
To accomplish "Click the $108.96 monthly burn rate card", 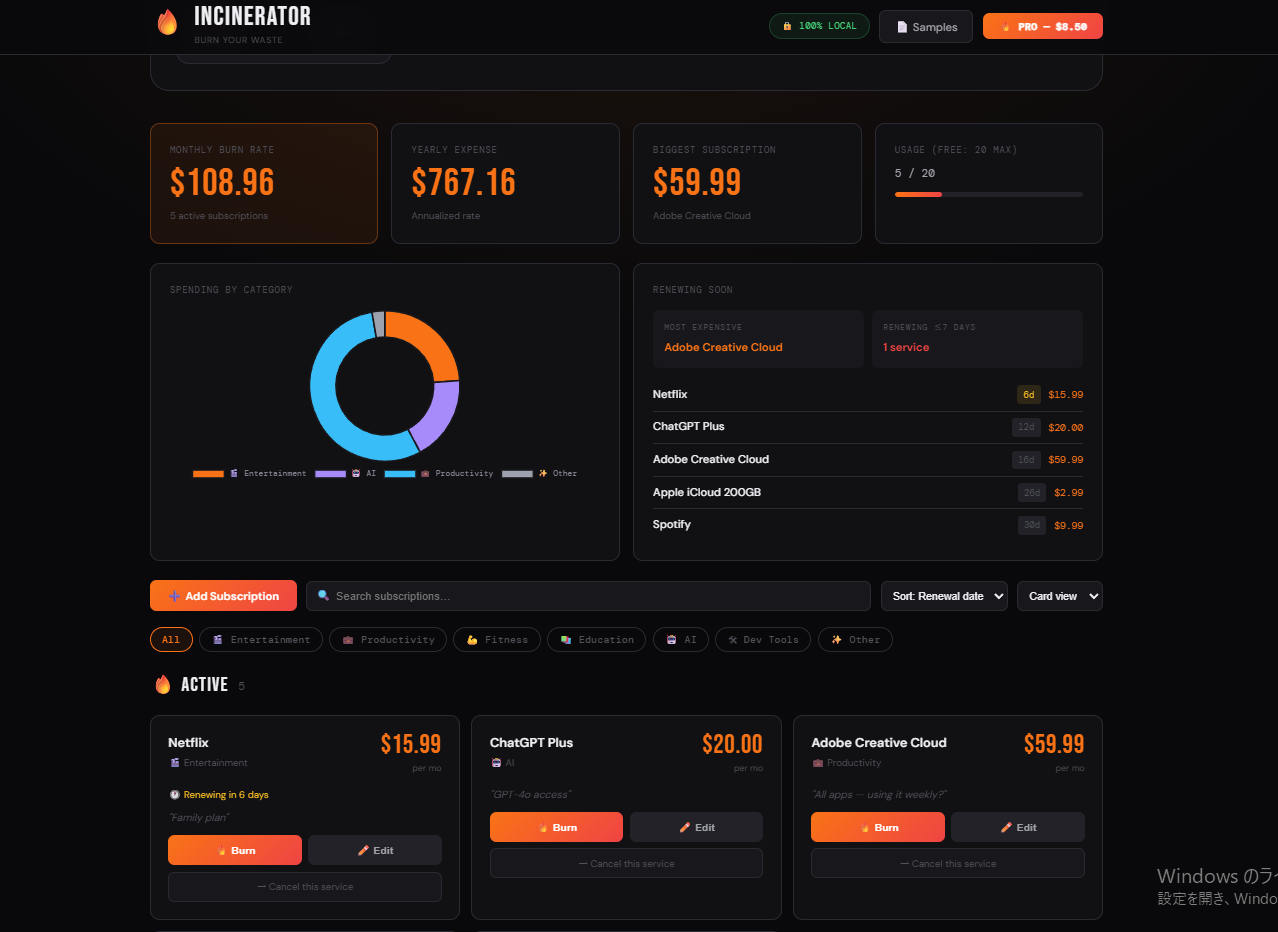I will pos(264,183).
